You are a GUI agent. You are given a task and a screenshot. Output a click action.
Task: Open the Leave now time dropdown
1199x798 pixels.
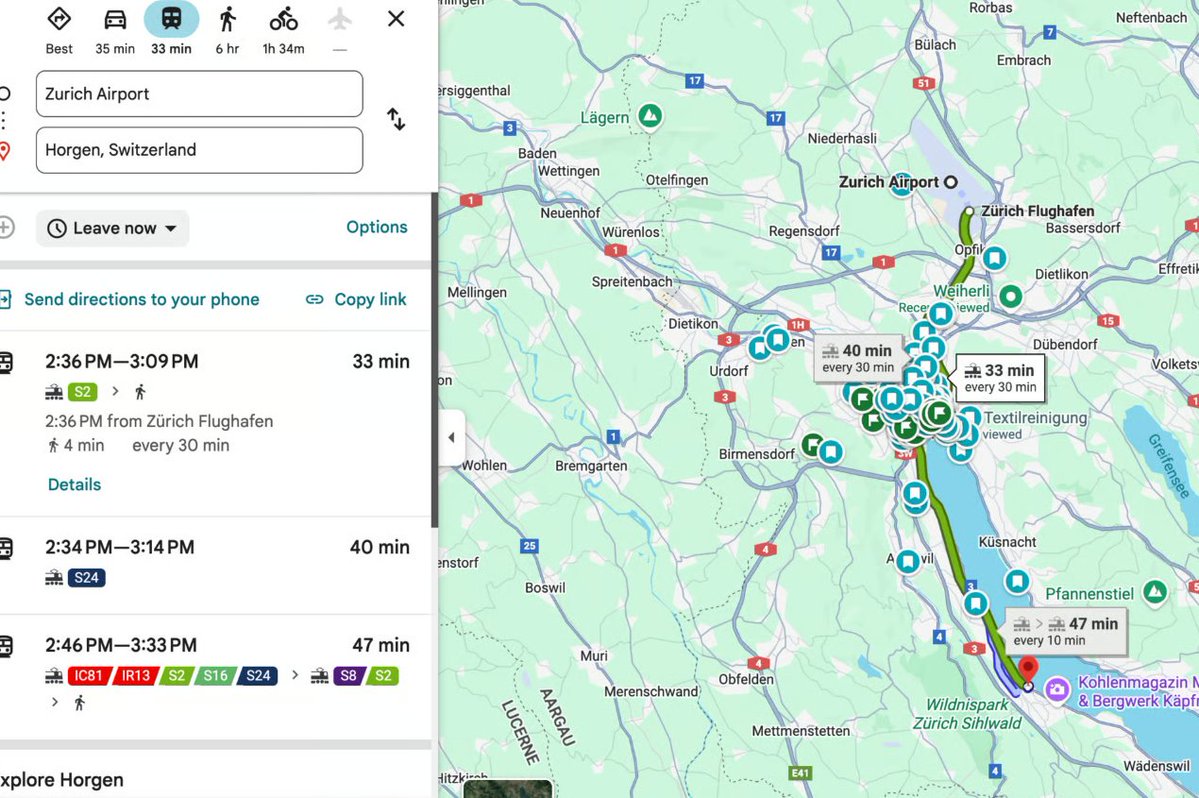coord(112,229)
